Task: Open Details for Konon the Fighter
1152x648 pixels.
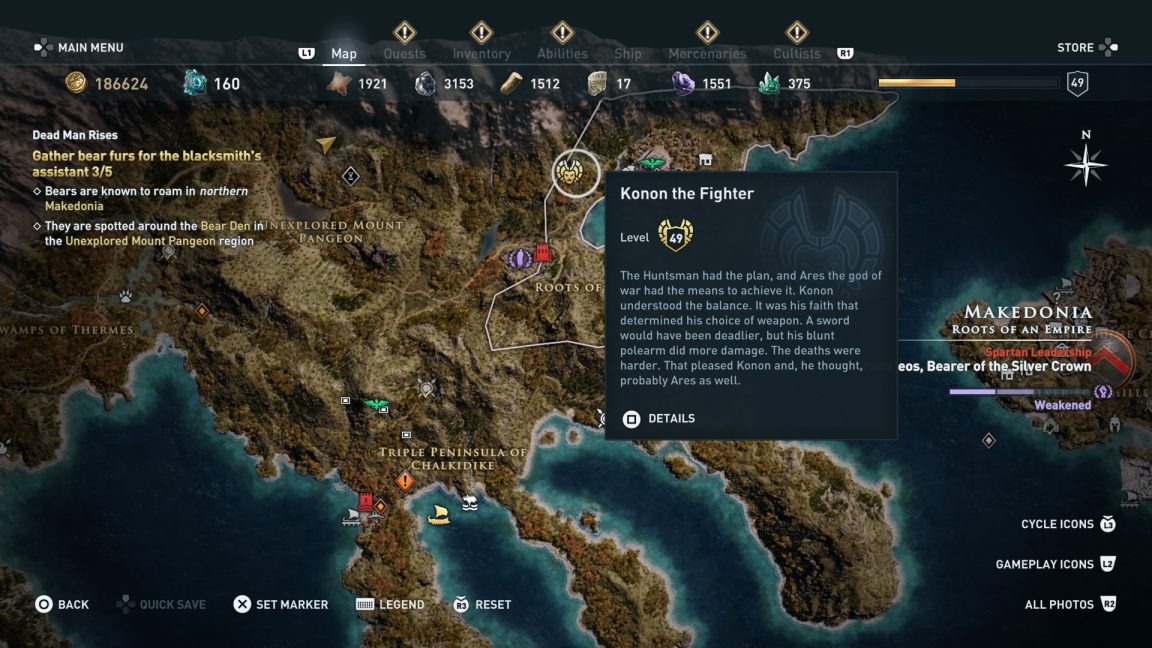Action: tap(659, 418)
